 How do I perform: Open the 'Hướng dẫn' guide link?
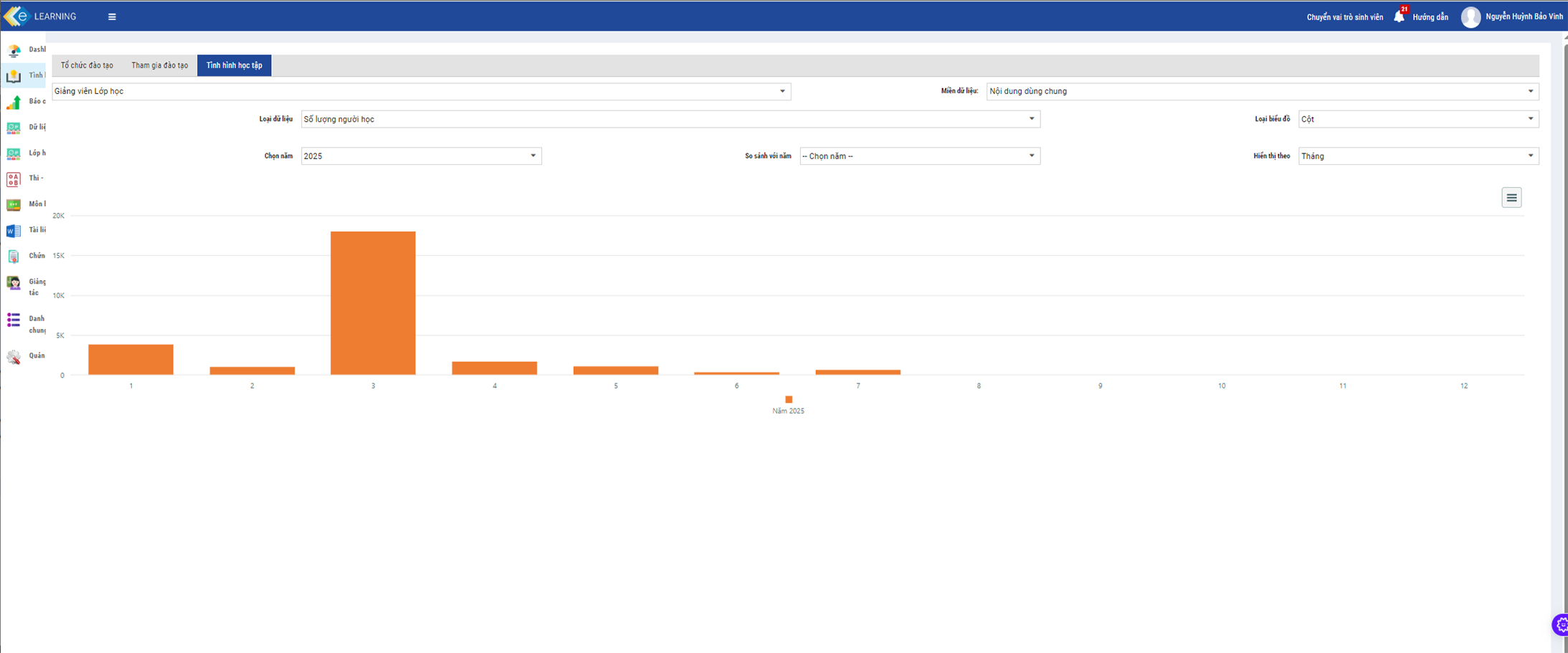click(1430, 17)
